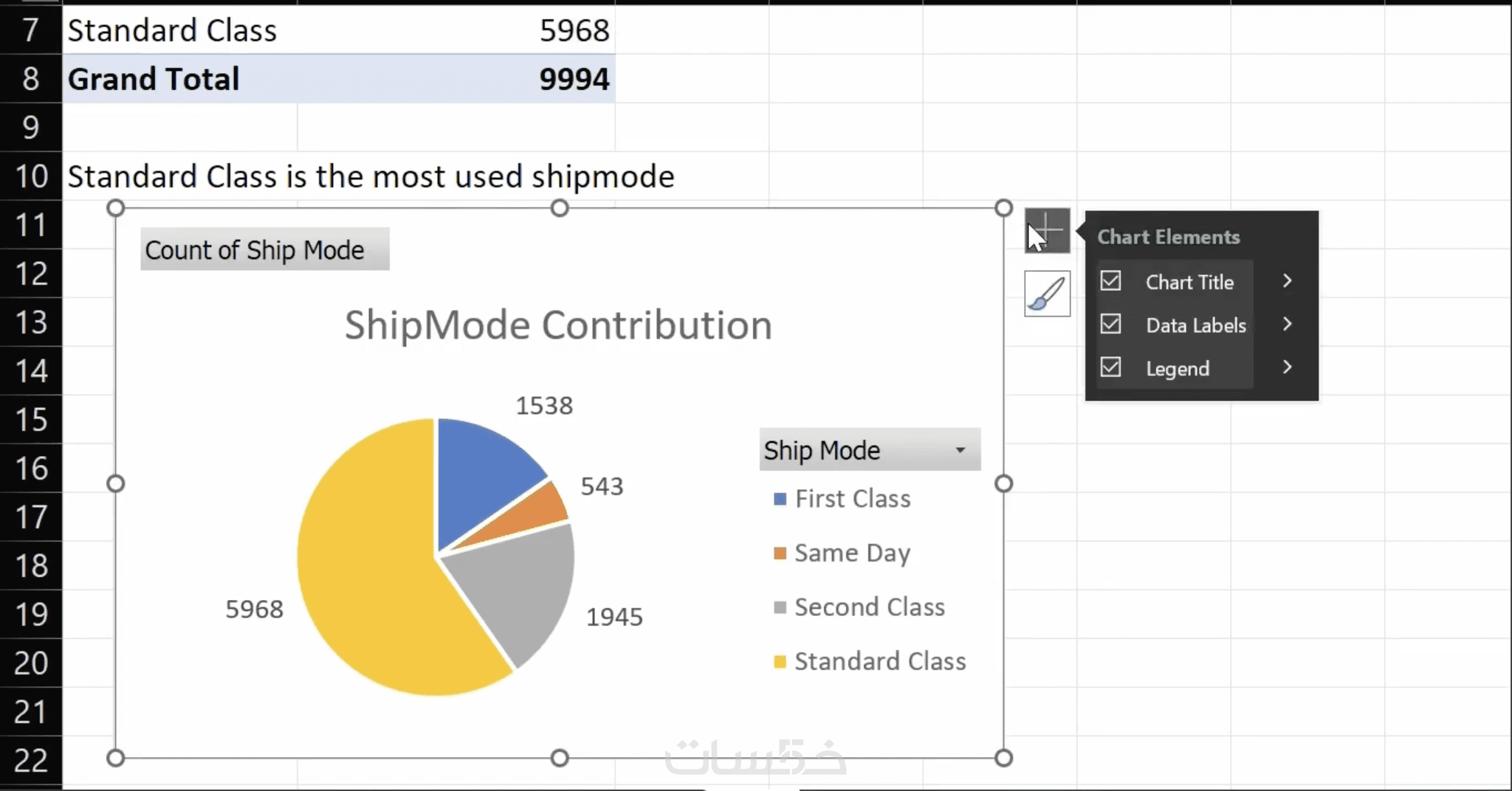Screen dimensions: 1512x791
Task: Click the gray Second Class legend marker
Action: point(780,607)
